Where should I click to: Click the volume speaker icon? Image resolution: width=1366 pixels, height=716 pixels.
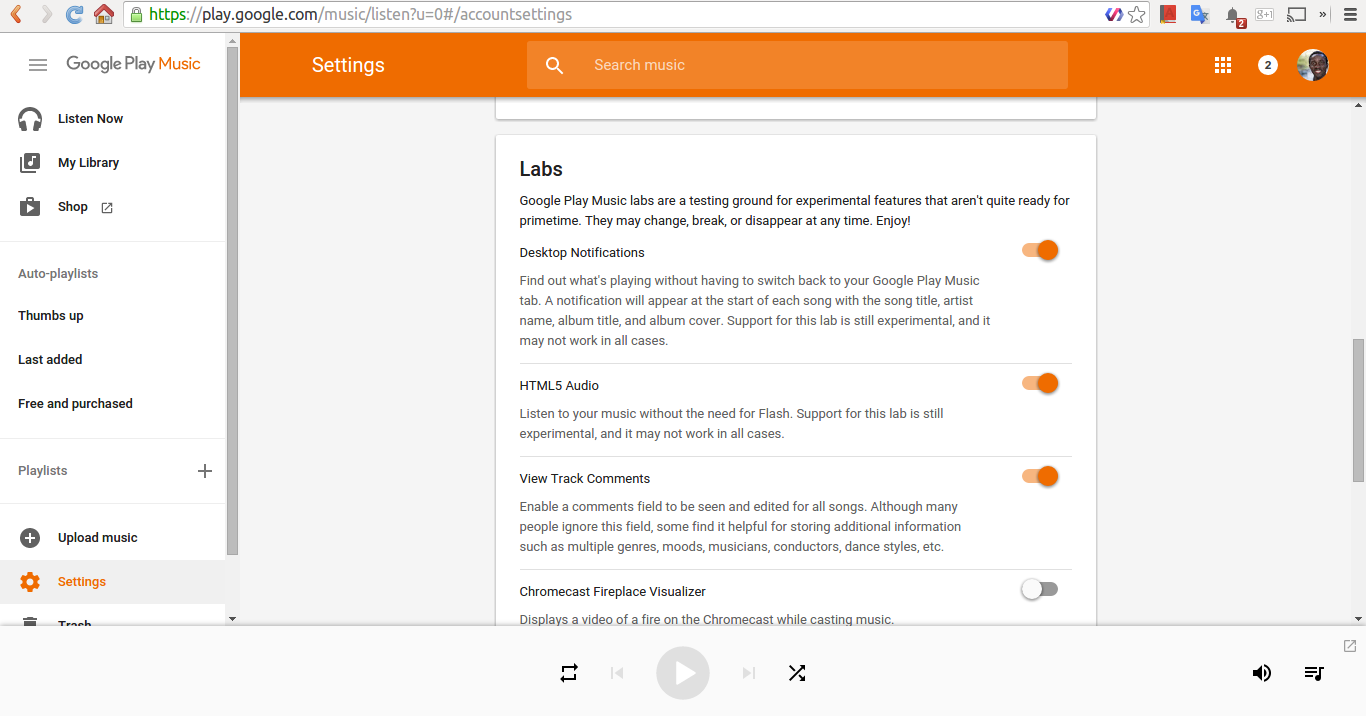click(1262, 673)
